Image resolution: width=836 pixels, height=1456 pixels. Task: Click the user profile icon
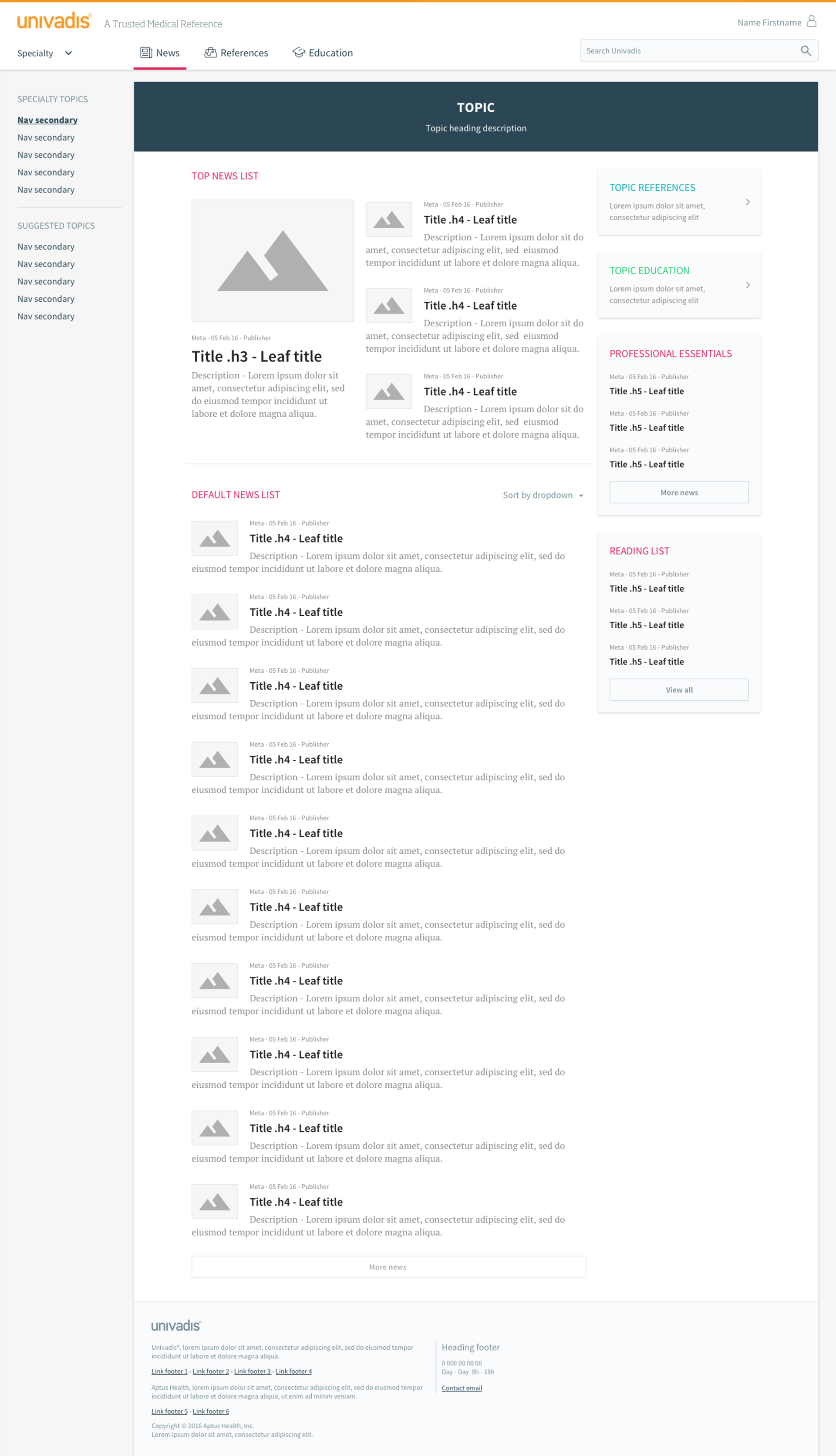811,21
